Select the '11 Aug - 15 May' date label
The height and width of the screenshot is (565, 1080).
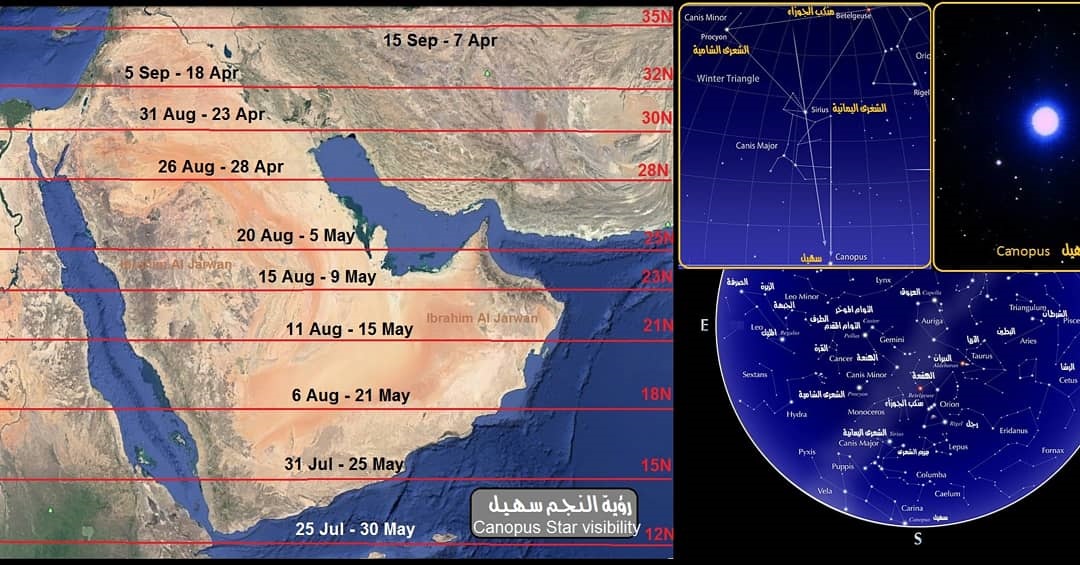349,329
